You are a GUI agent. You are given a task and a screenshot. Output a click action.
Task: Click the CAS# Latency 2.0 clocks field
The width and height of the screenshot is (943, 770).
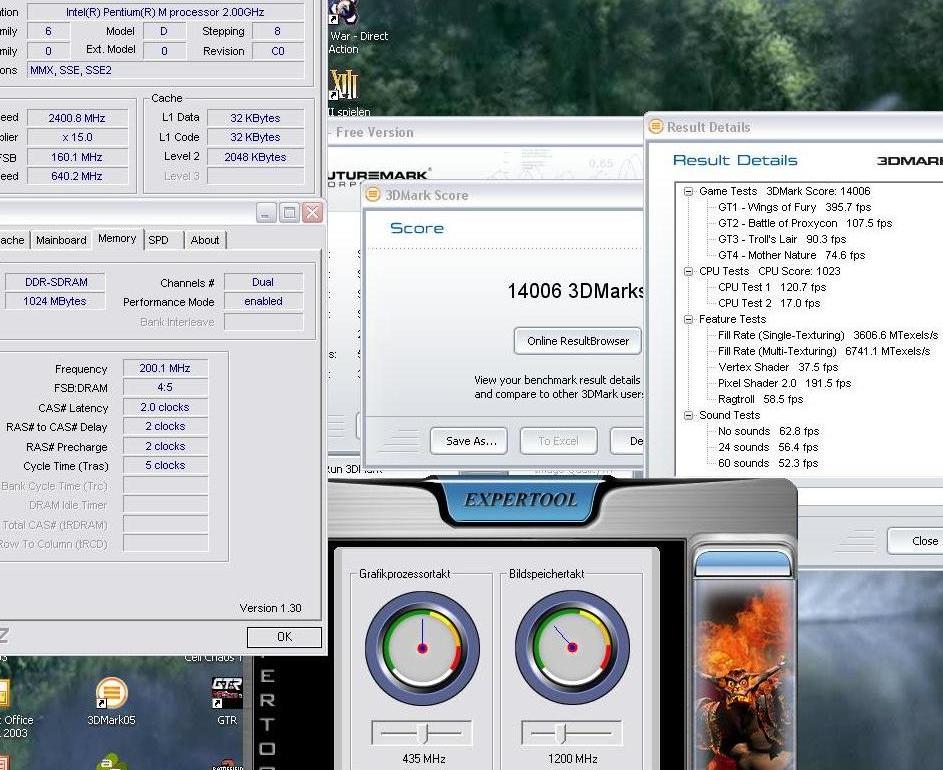pyautogui.click(x=165, y=407)
